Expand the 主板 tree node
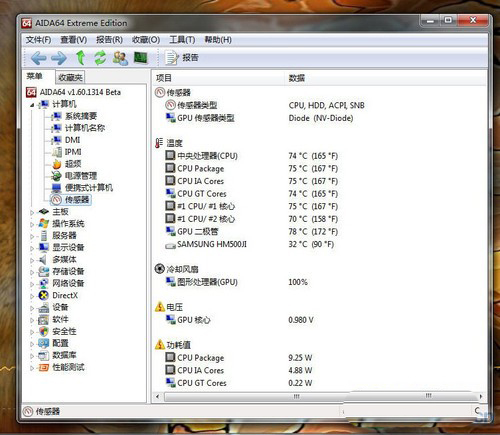The height and width of the screenshot is (435, 500). tap(32, 212)
